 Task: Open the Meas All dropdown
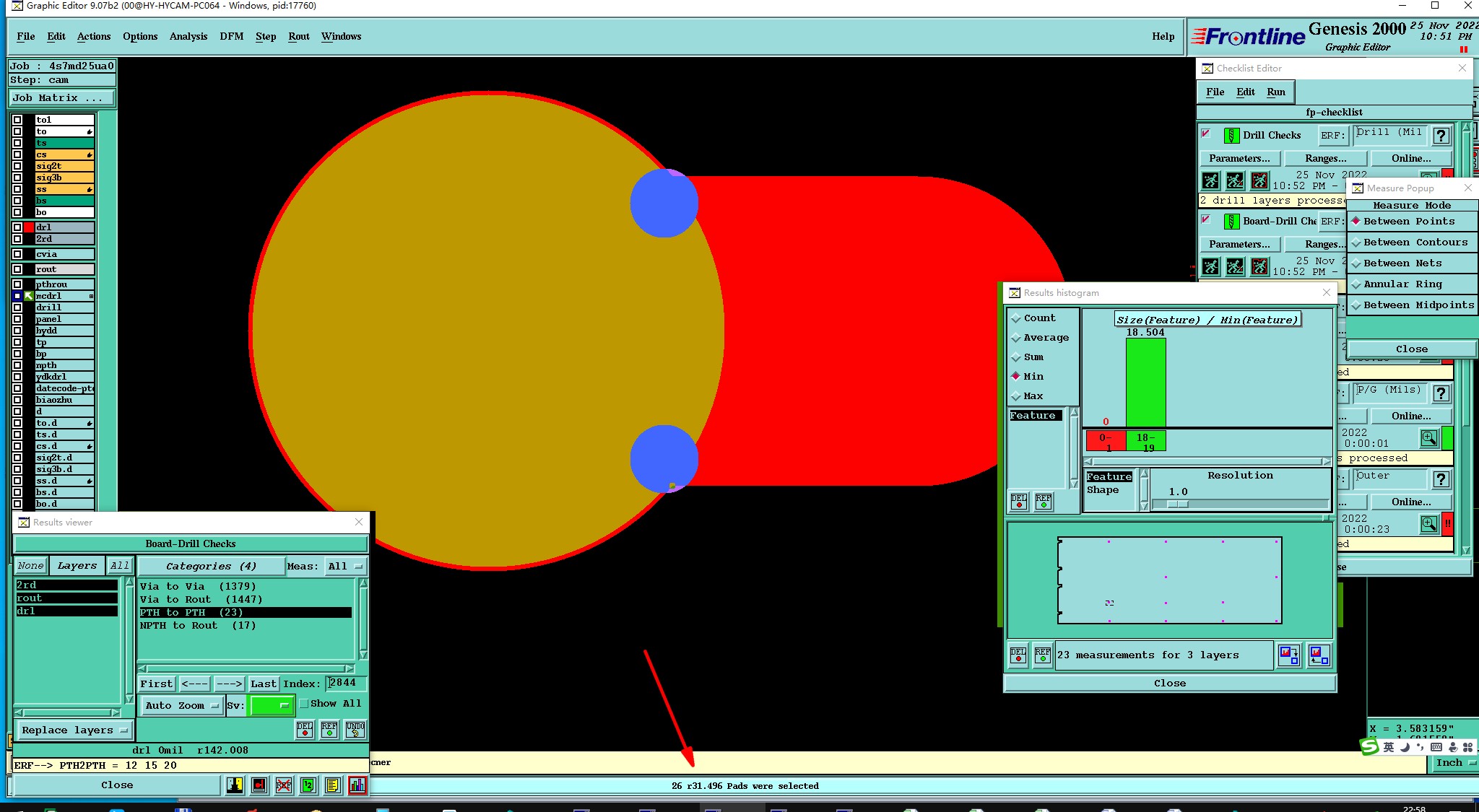click(x=345, y=567)
